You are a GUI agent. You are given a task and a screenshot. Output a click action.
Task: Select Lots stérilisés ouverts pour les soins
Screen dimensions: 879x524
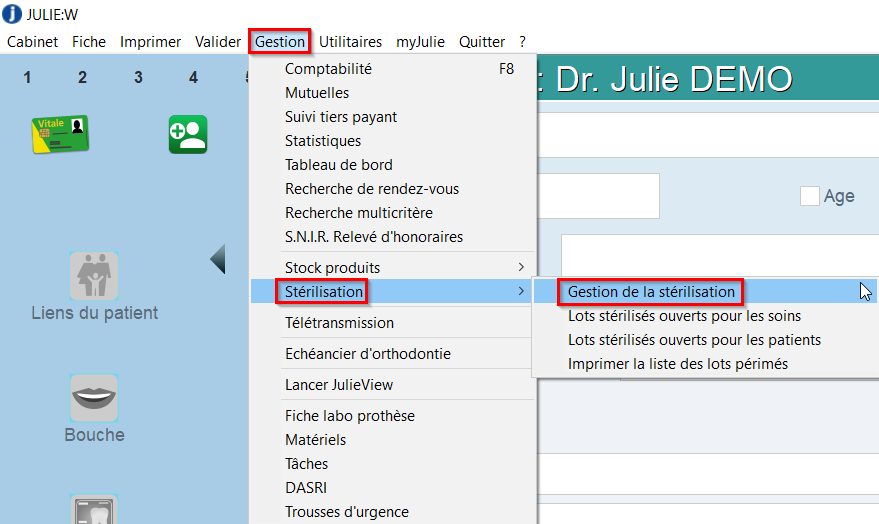(706, 316)
